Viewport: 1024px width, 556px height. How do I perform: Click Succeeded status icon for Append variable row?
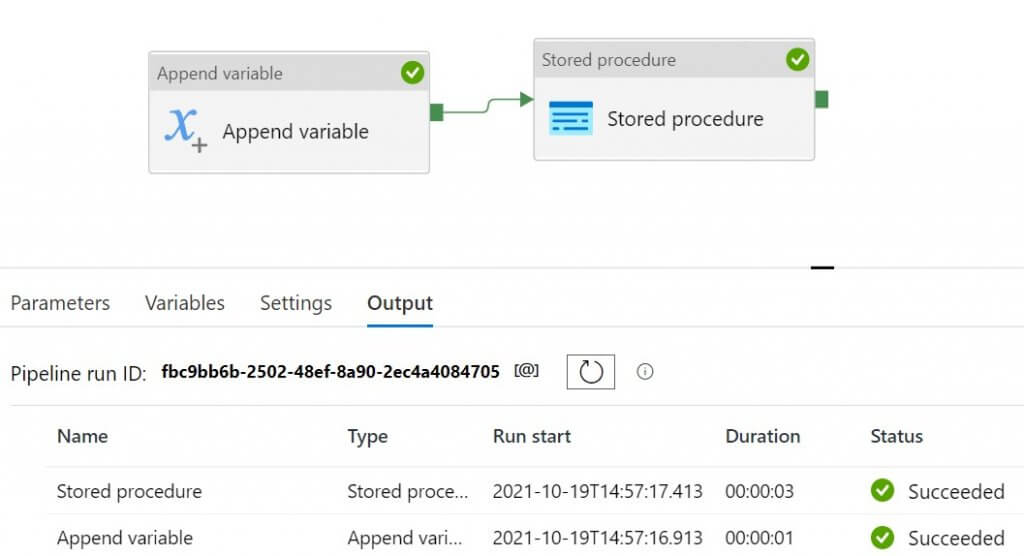(x=882, y=538)
